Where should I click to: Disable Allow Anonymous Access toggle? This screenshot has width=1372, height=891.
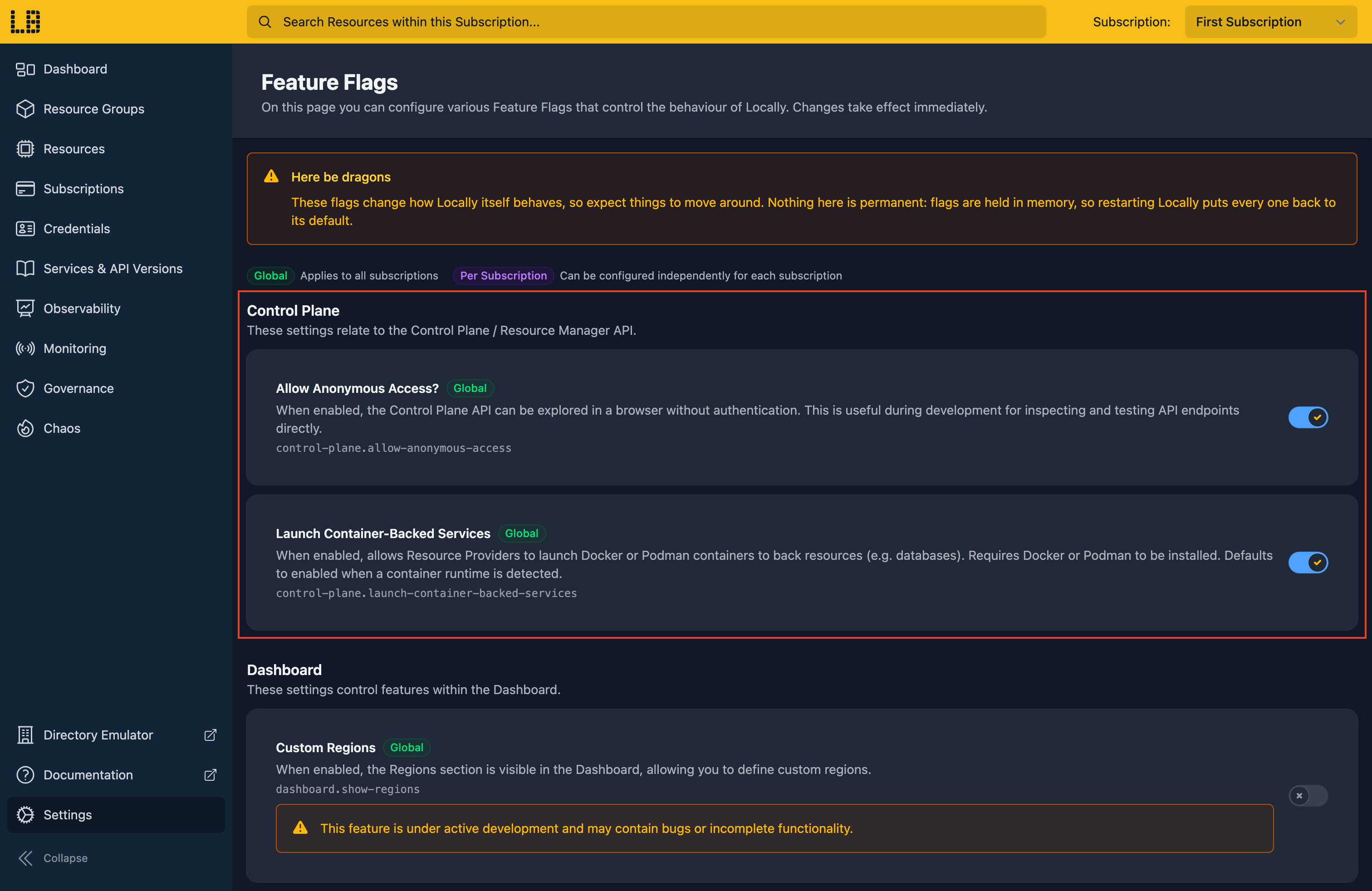coord(1308,417)
